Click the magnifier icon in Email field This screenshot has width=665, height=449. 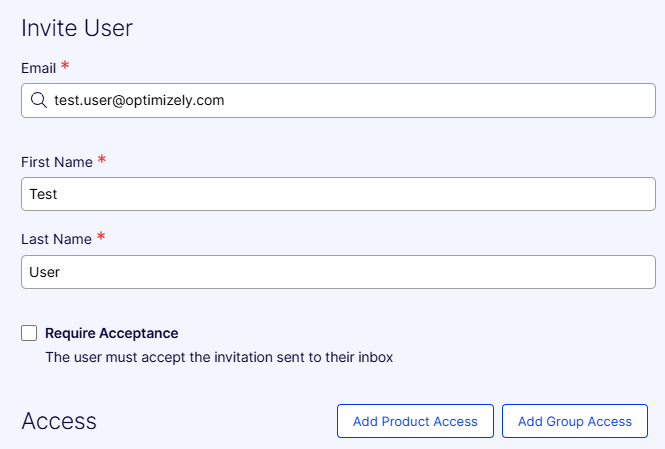pyautogui.click(x=39, y=100)
